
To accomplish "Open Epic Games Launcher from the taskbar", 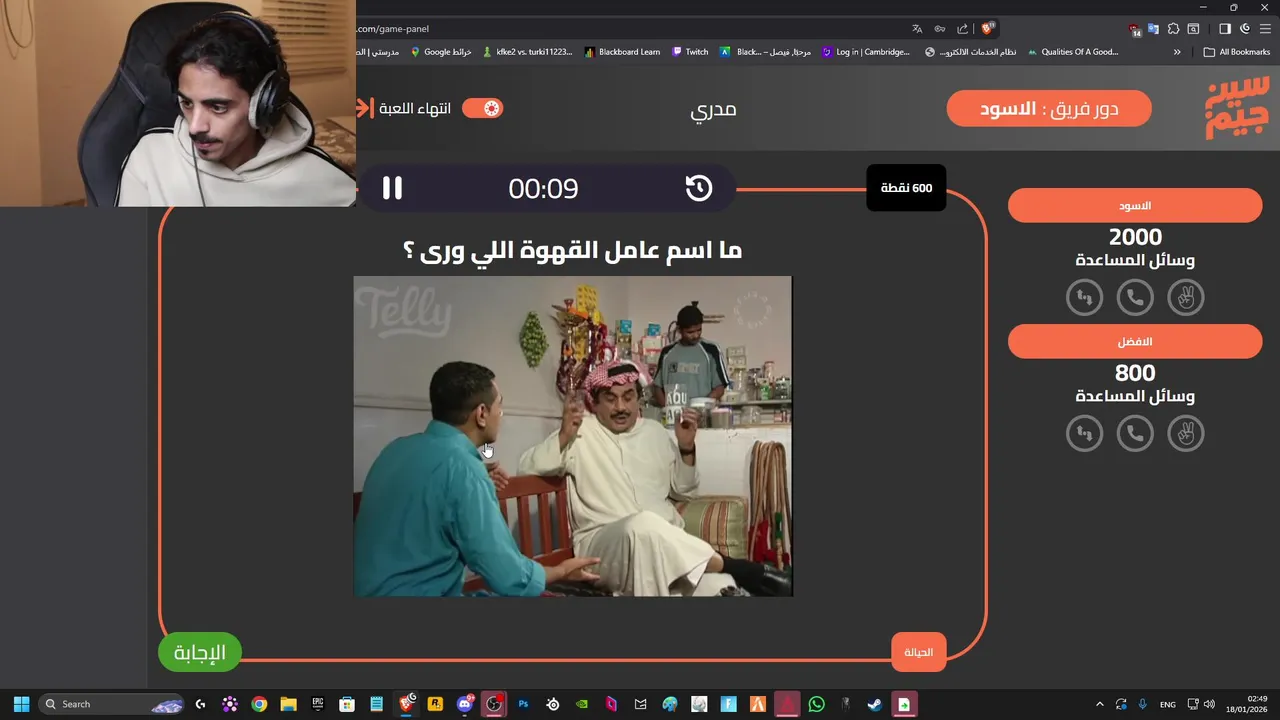I will click(318, 704).
